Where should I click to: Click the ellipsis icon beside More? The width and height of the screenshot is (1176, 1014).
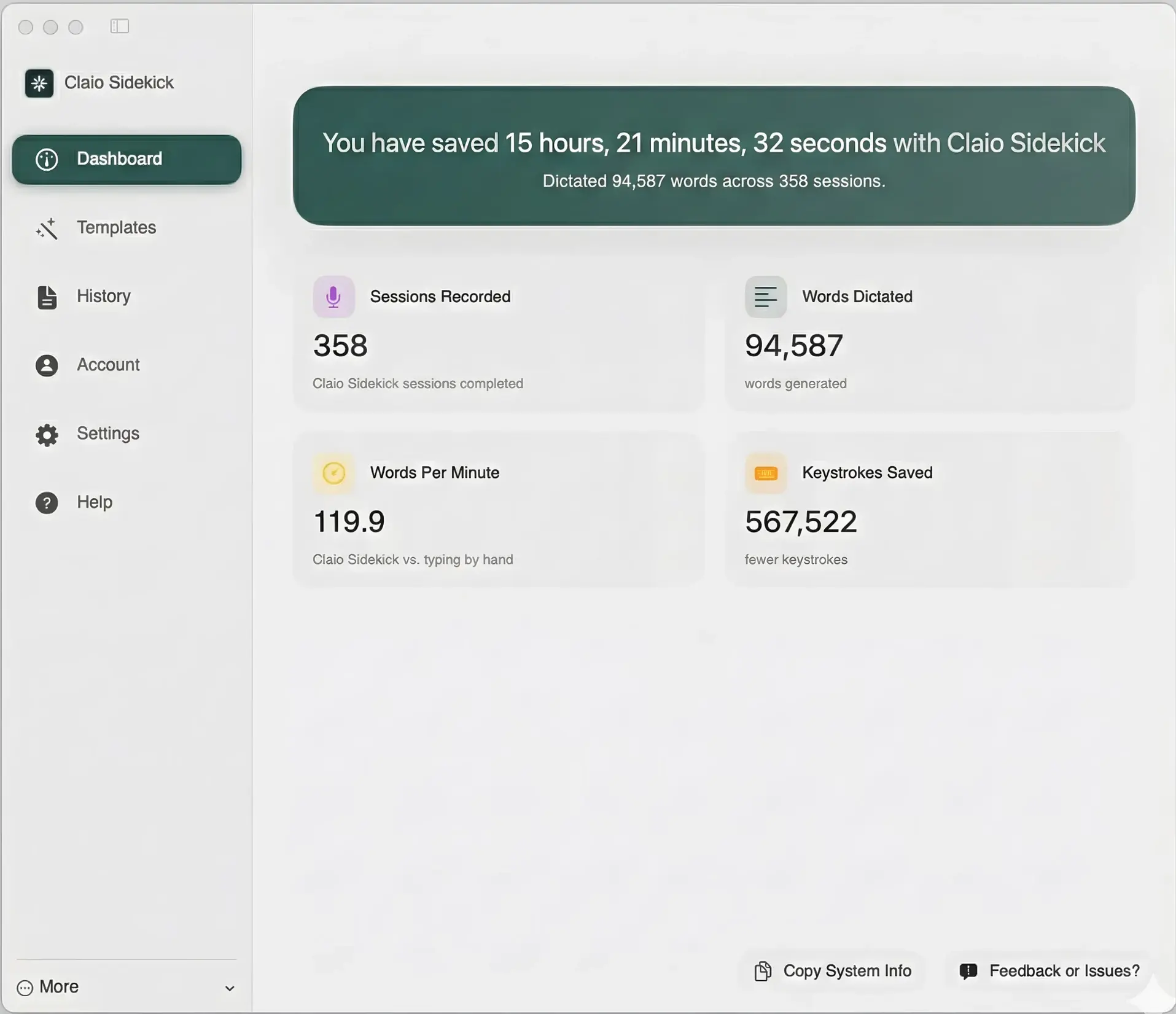pos(25,988)
